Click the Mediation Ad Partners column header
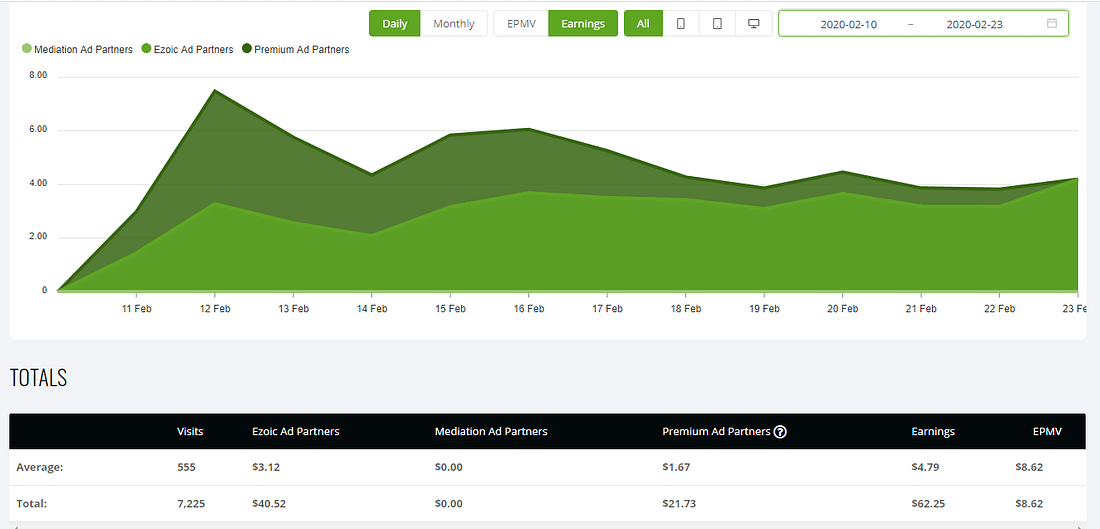Image resolution: width=1100 pixels, height=529 pixels. [x=491, y=431]
